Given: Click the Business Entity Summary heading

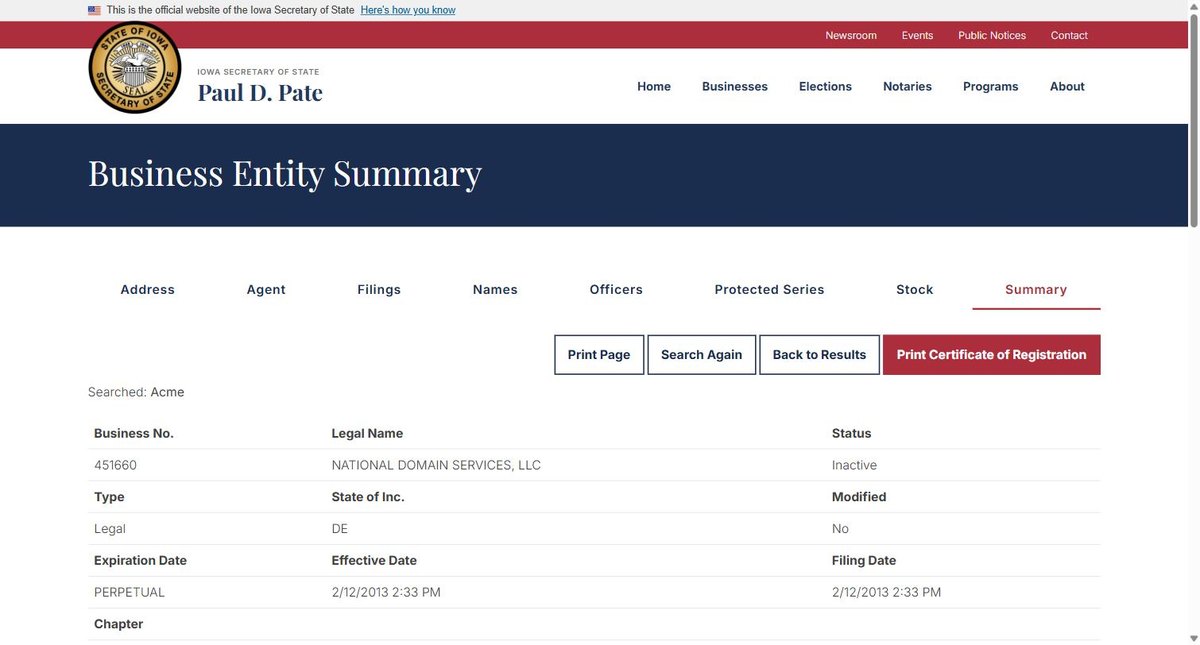Looking at the screenshot, I should coord(285,174).
